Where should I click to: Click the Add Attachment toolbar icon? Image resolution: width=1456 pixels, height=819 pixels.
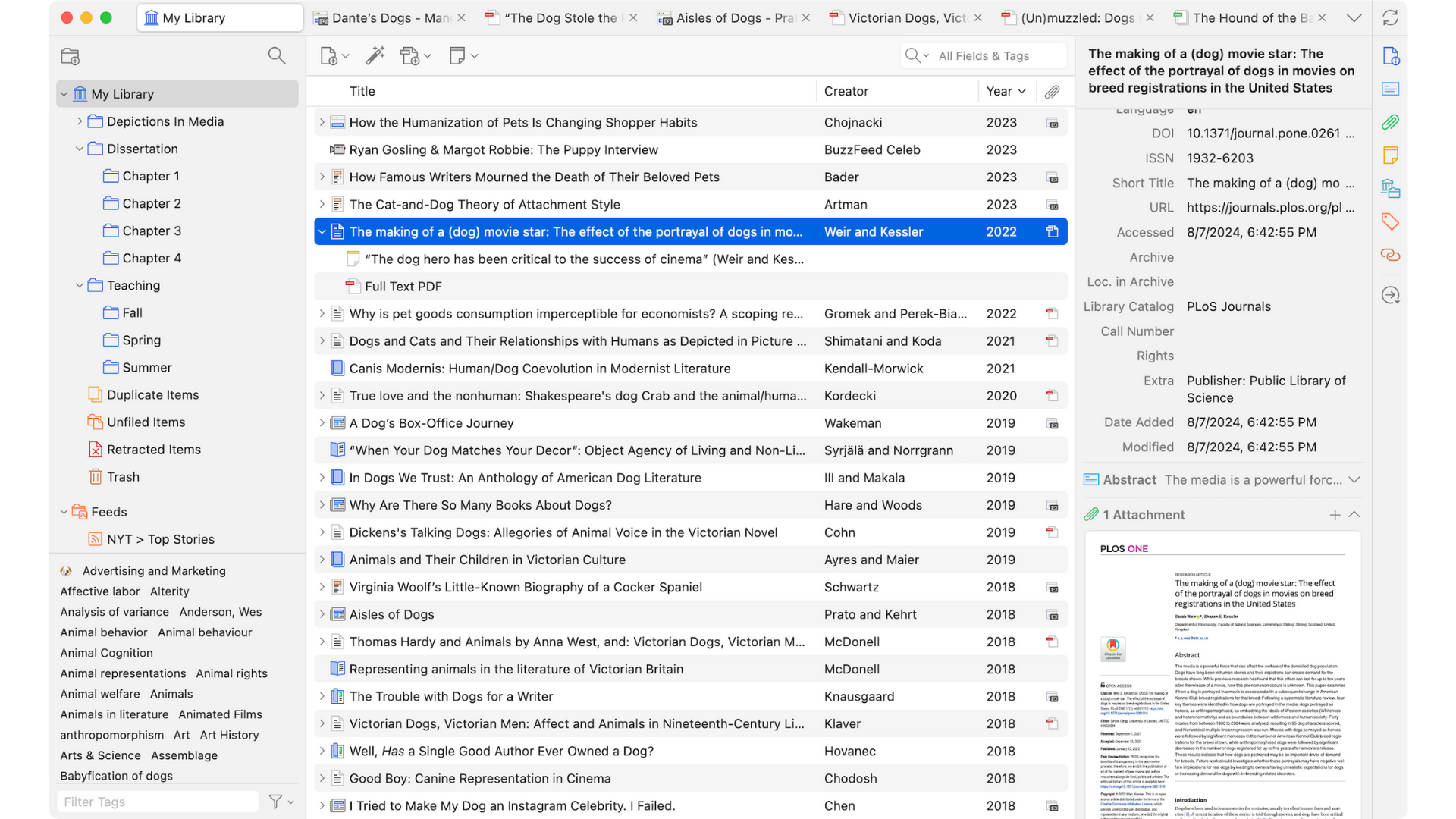(x=410, y=56)
